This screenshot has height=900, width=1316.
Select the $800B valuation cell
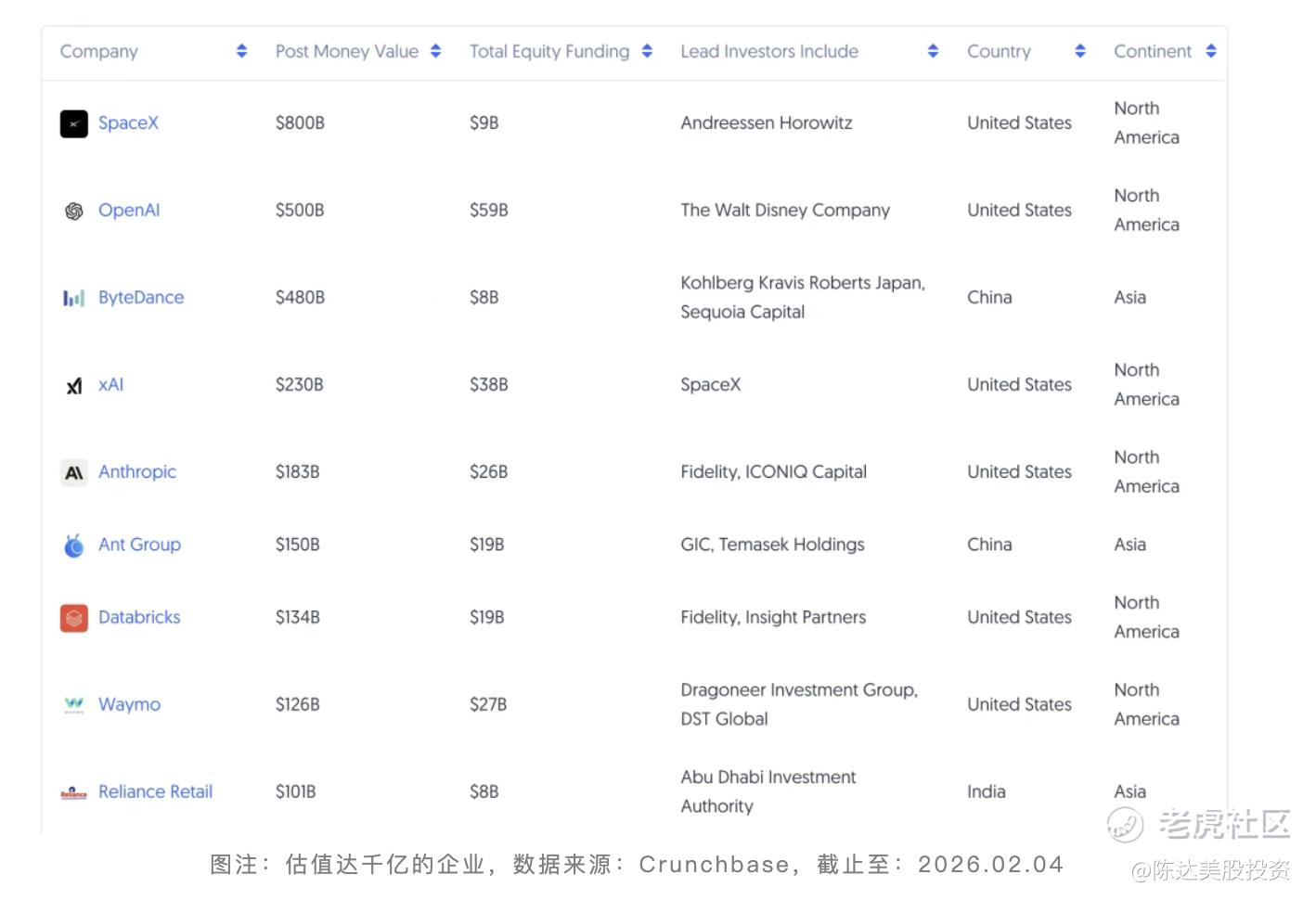click(x=300, y=122)
